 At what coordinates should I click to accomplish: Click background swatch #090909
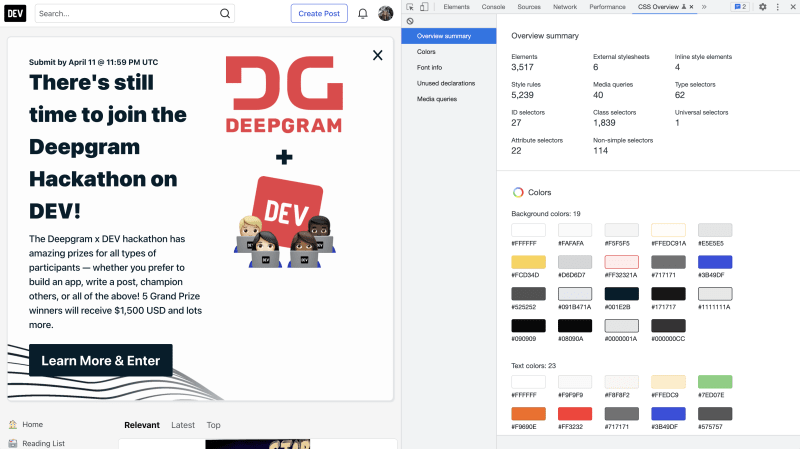point(528,326)
